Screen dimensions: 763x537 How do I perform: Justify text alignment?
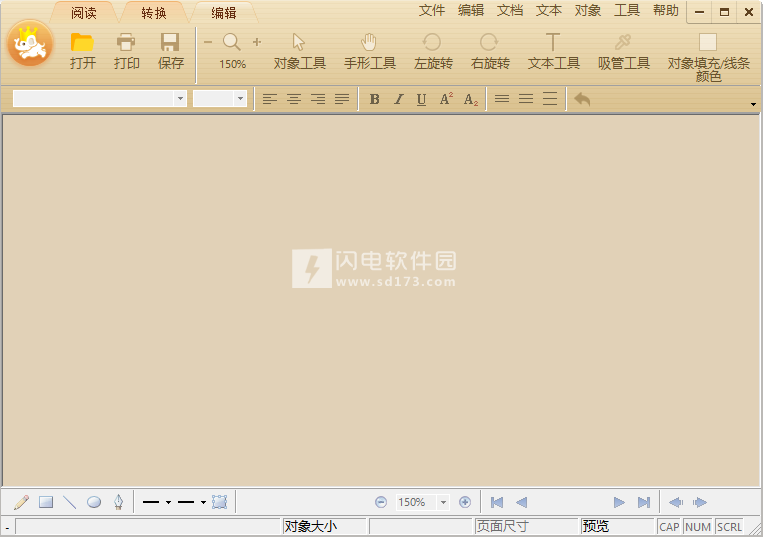[342, 99]
